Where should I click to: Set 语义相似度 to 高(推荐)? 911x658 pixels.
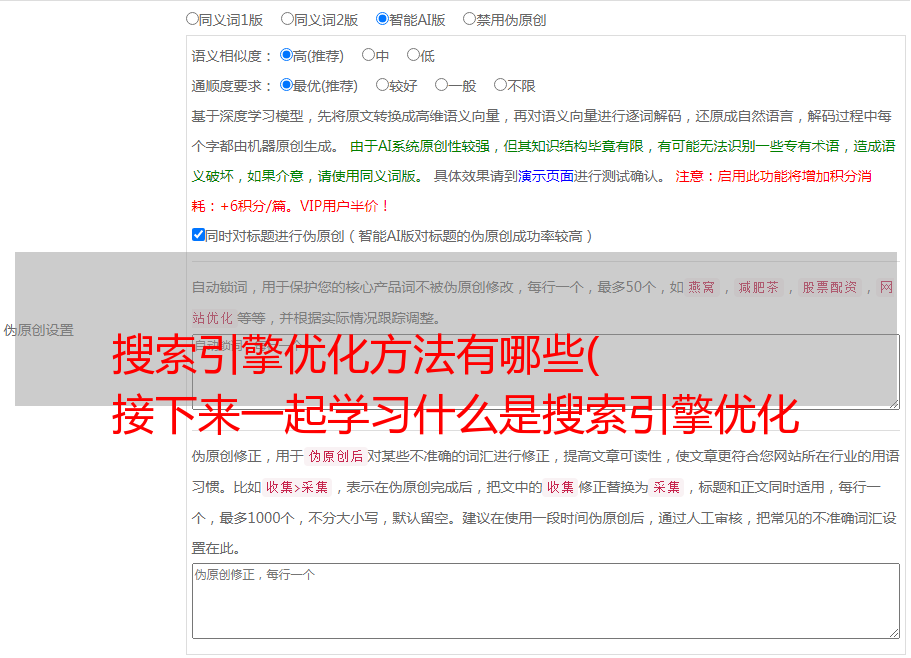(x=286, y=55)
